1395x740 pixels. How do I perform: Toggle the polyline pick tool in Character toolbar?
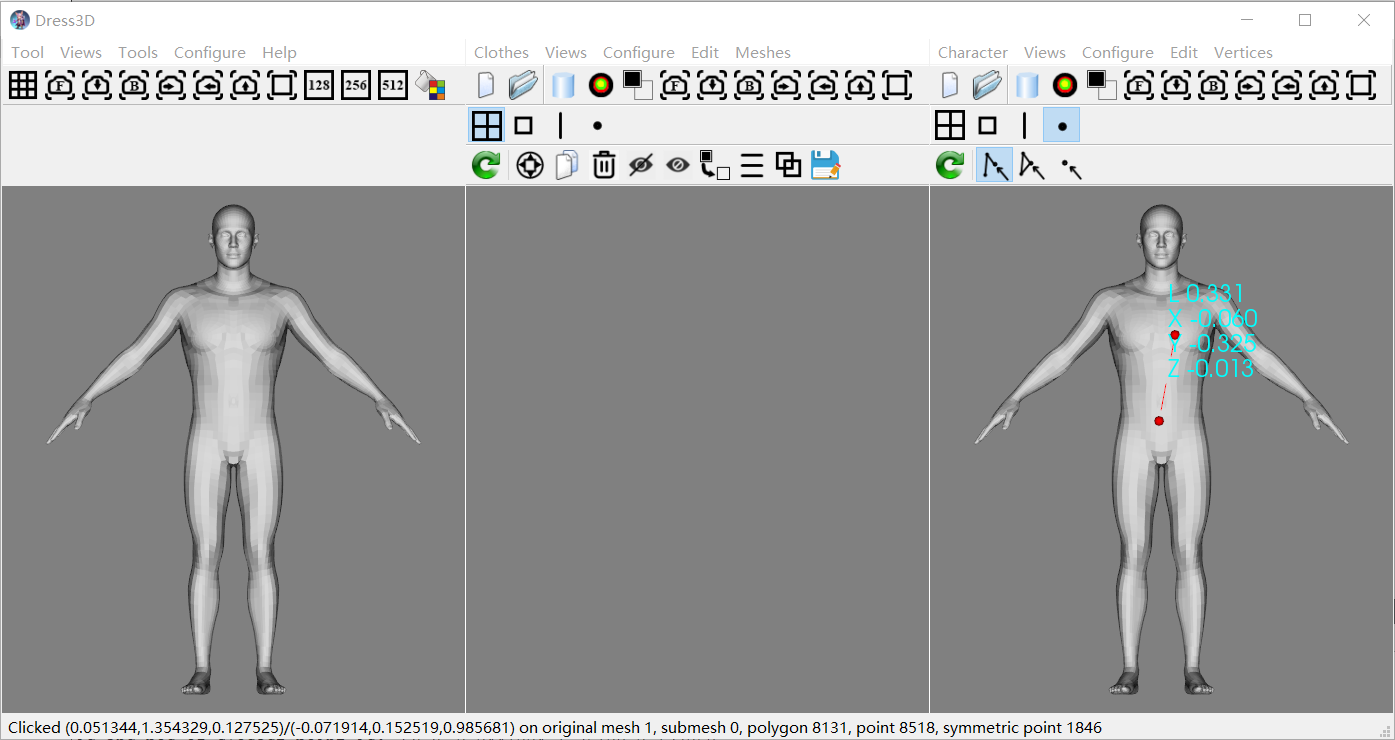click(994, 165)
